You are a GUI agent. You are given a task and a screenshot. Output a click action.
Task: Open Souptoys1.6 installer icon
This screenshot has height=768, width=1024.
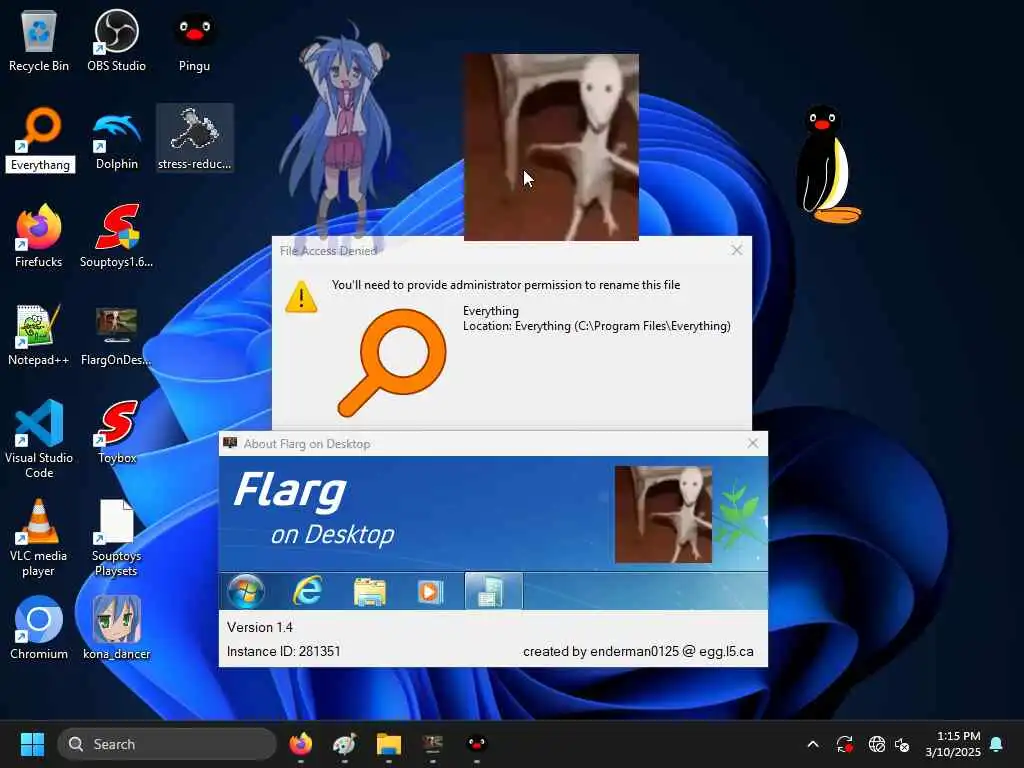[x=116, y=236]
